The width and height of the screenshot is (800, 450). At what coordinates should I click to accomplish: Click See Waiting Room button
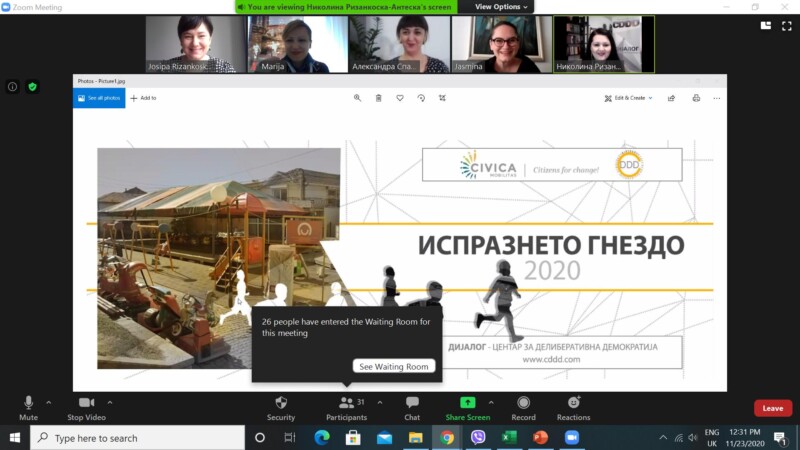point(394,367)
